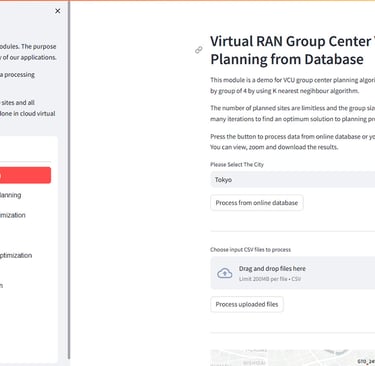Click Process uploaded files button

pos(247,304)
